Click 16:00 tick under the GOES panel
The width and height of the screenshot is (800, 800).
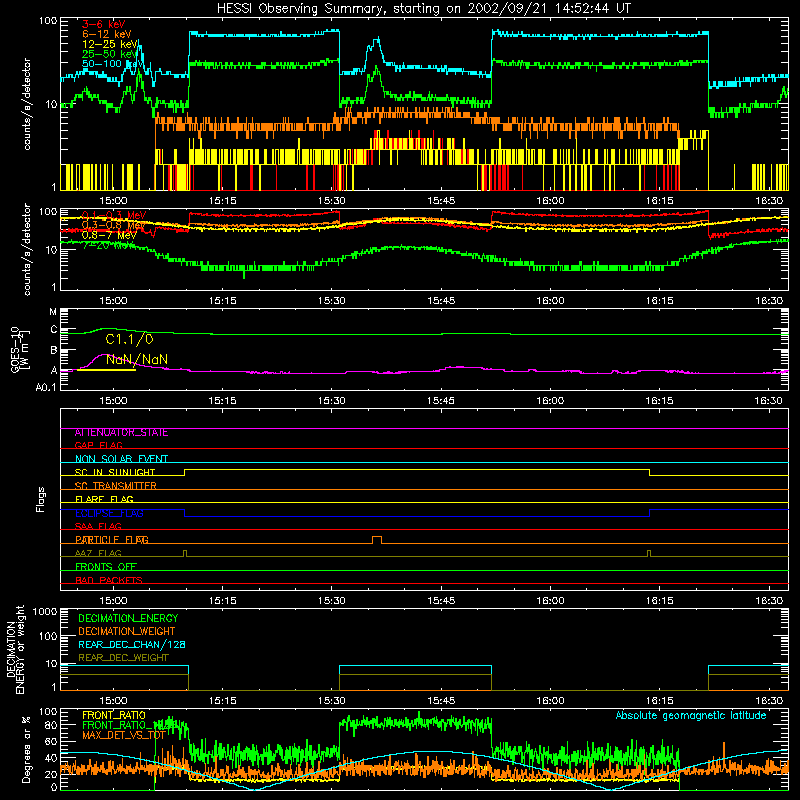(550, 401)
